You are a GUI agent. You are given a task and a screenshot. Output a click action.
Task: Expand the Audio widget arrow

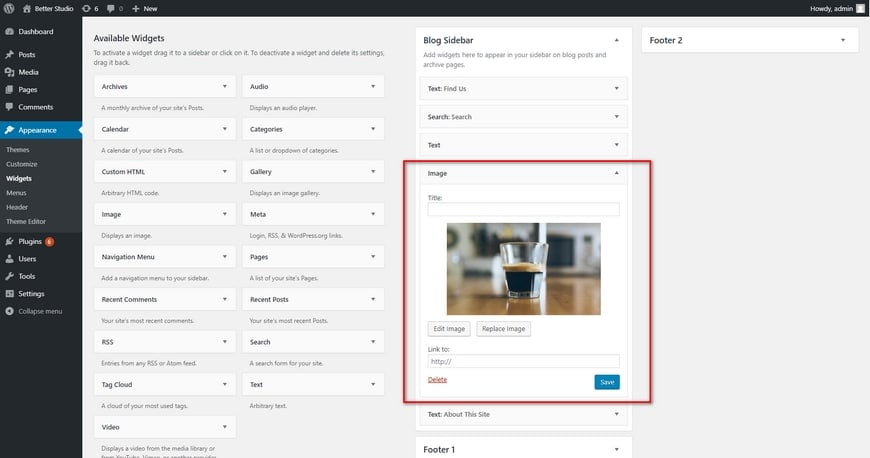tap(373, 87)
